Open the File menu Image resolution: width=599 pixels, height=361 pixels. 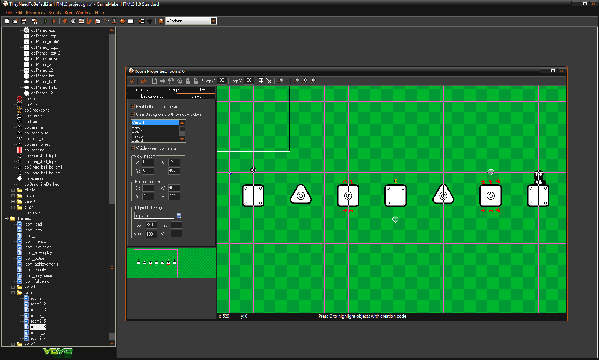tap(8, 13)
